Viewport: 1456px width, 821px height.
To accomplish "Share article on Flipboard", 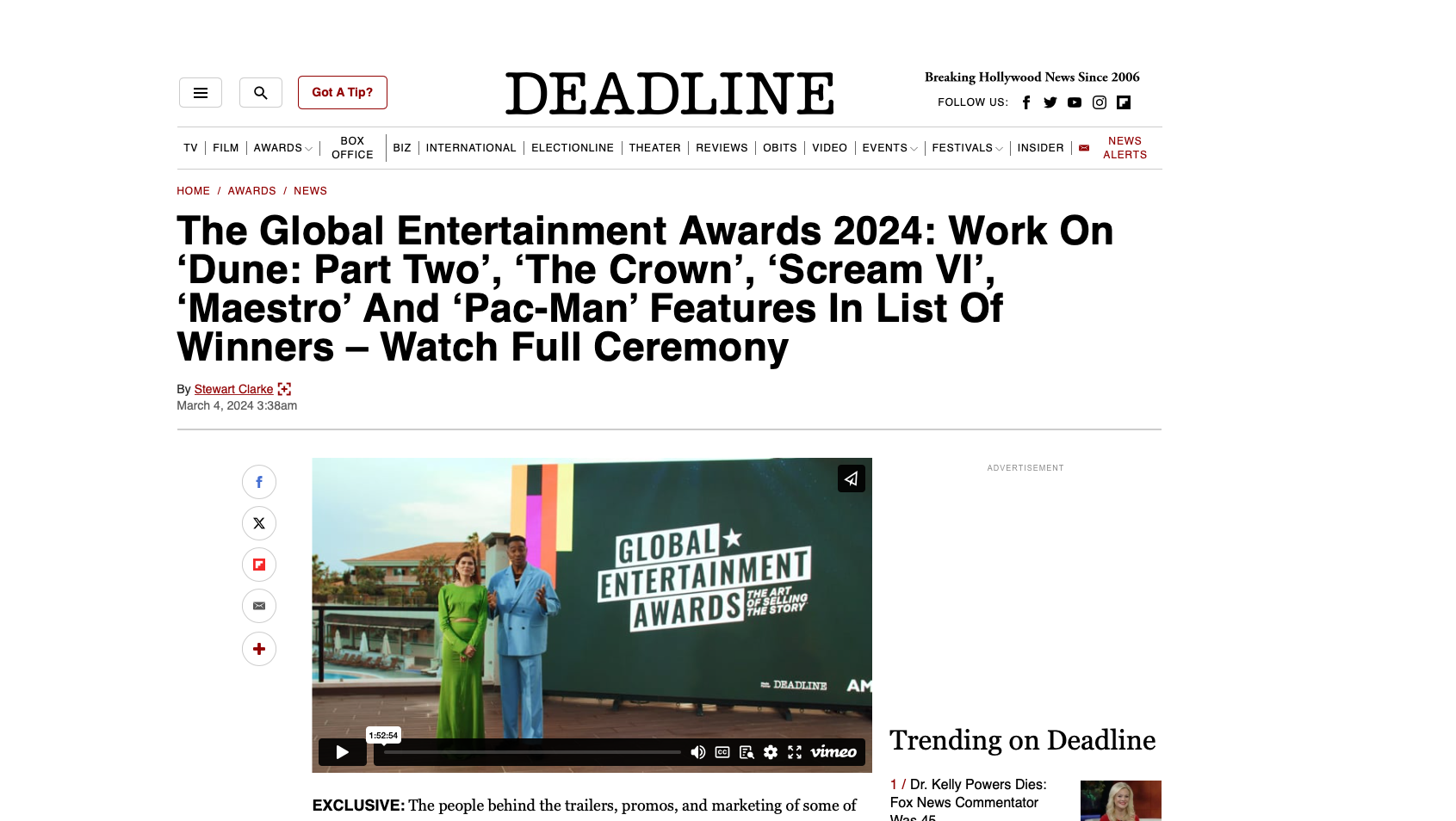I will point(259,565).
